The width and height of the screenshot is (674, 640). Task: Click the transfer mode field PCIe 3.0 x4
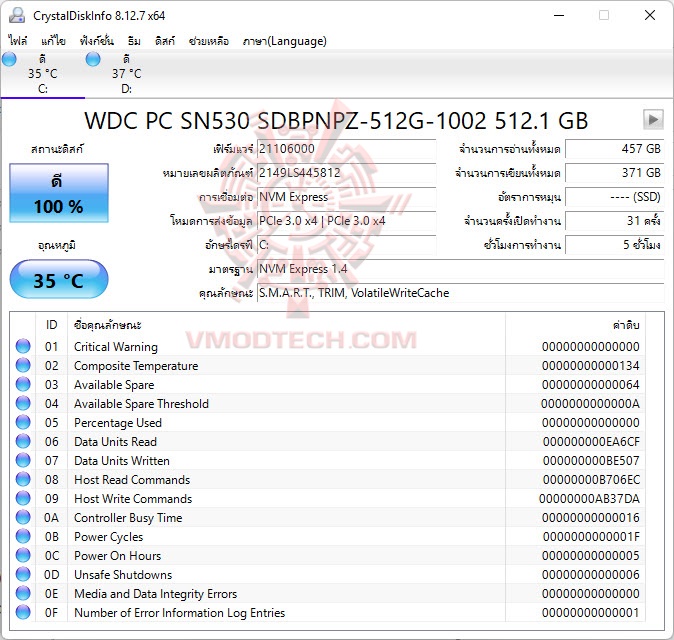346,221
